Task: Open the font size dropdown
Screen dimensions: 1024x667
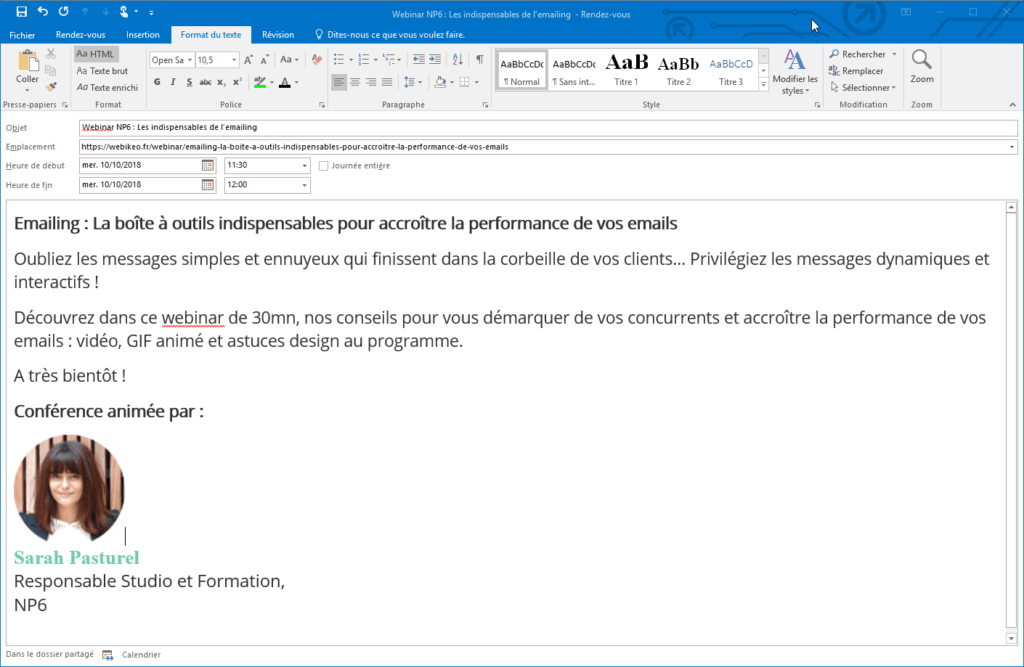Action: (234, 60)
